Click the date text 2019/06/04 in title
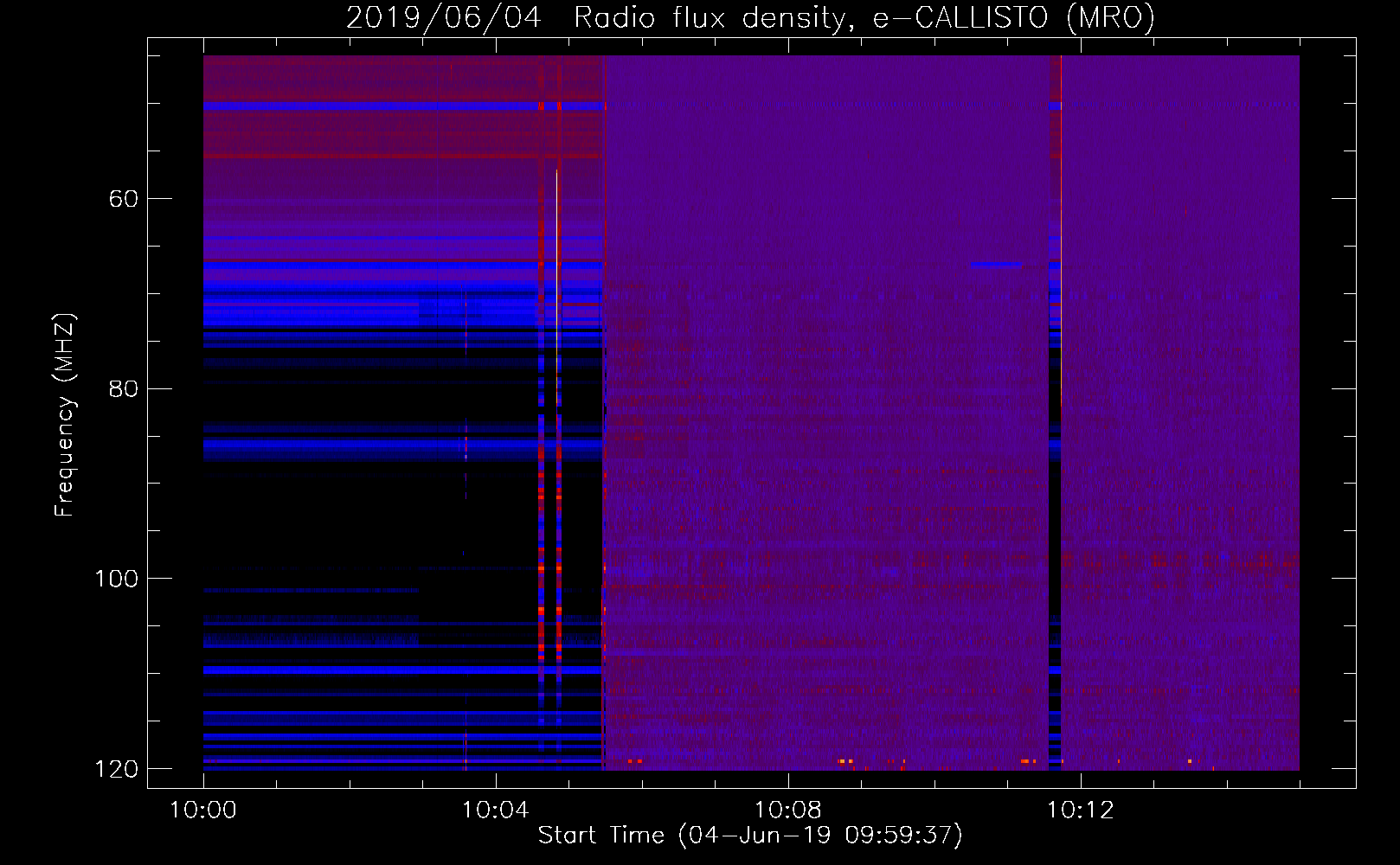 pyautogui.click(x=444, y=17)
